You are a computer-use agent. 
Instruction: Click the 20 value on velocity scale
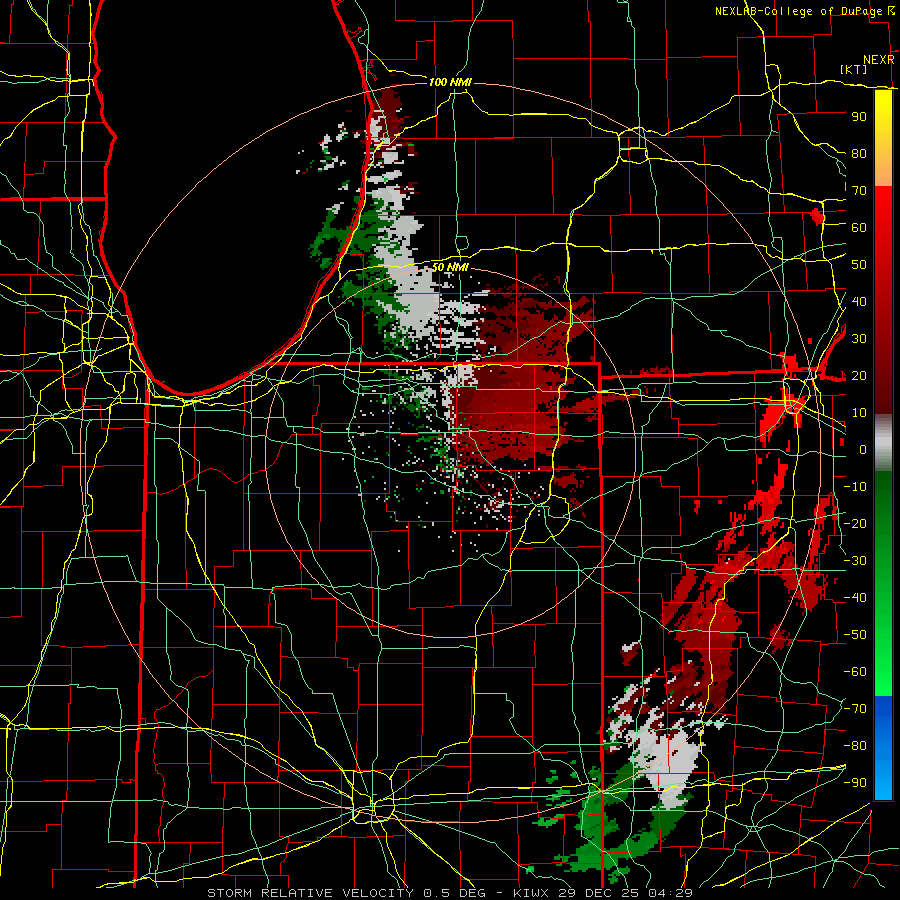(859, 375)
